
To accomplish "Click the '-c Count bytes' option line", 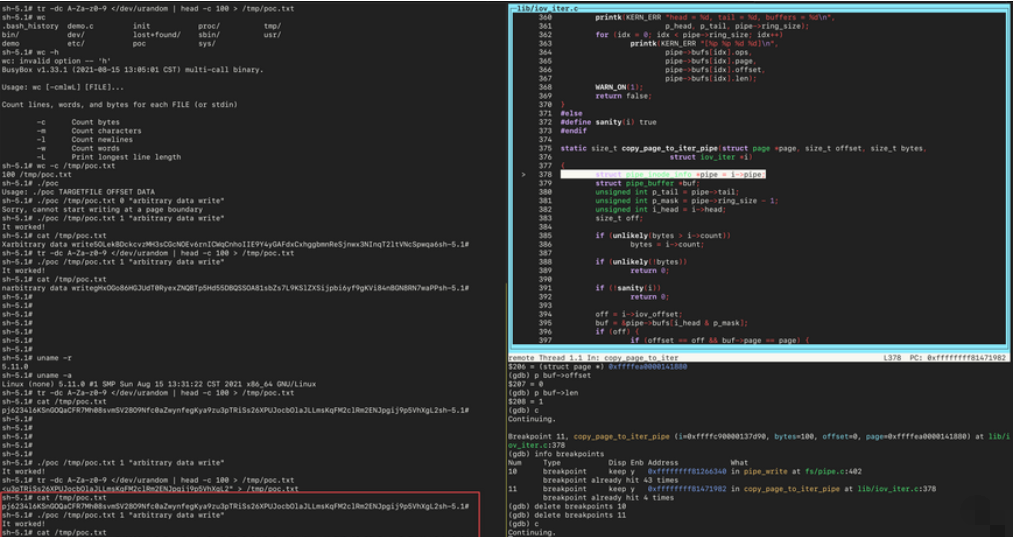I will [x=78, y=122].
